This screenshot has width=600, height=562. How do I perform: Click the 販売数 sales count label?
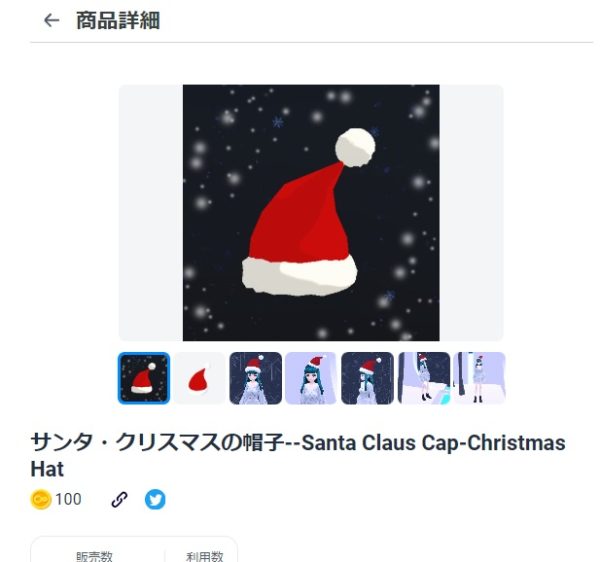point(95,556)
